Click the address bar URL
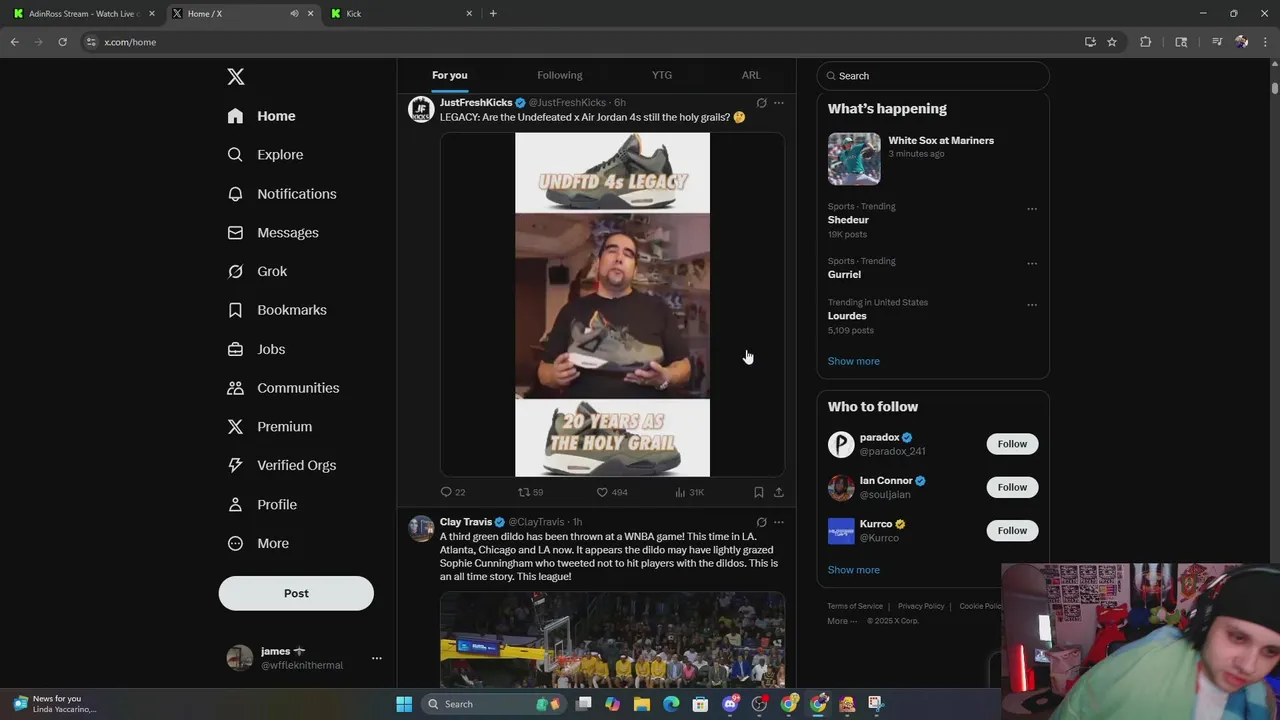Image resolution: width=1280 pixels, height=720 pixels. pos(130,42)
